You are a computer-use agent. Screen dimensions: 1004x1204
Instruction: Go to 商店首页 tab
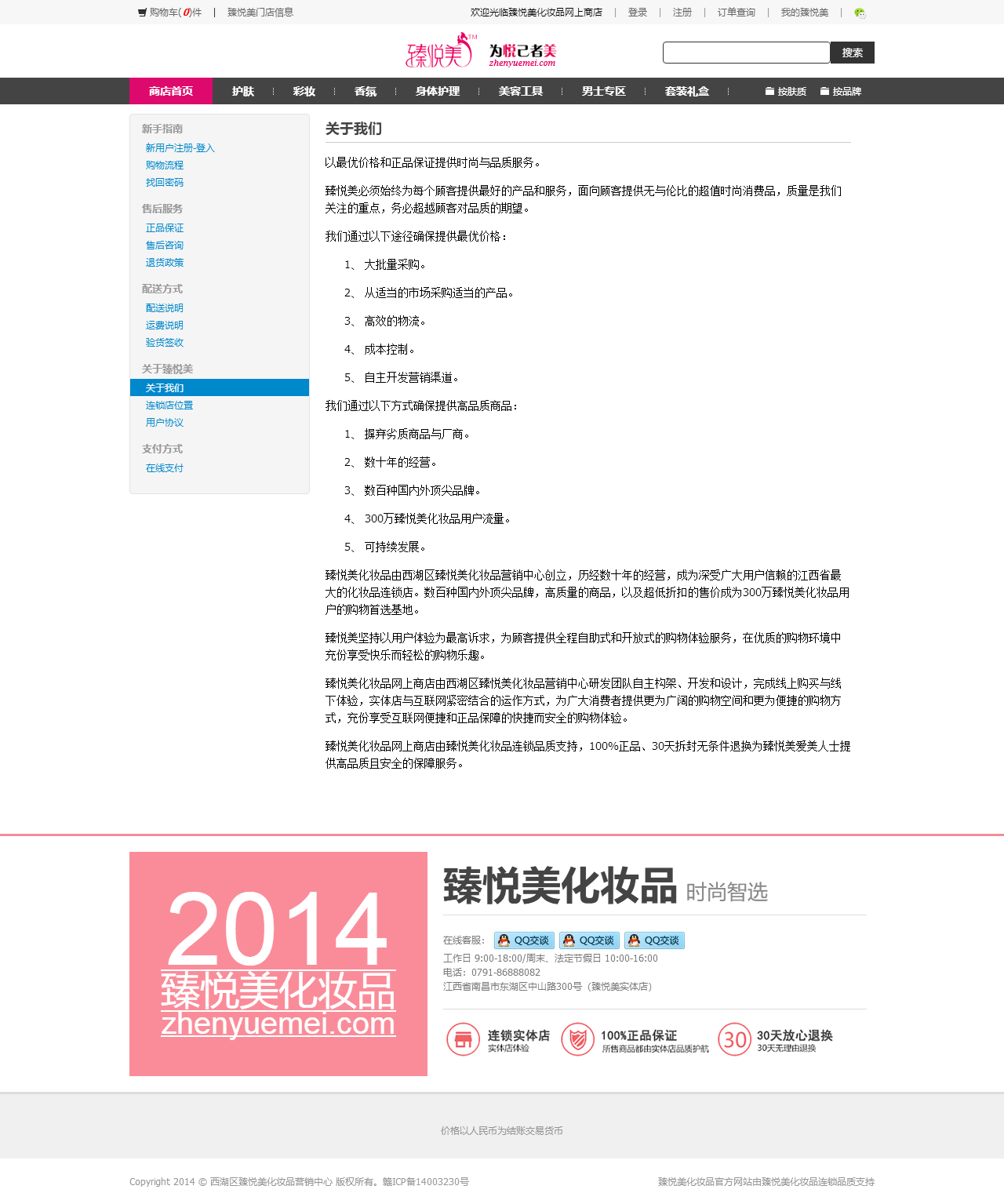[x=171, y=92]
